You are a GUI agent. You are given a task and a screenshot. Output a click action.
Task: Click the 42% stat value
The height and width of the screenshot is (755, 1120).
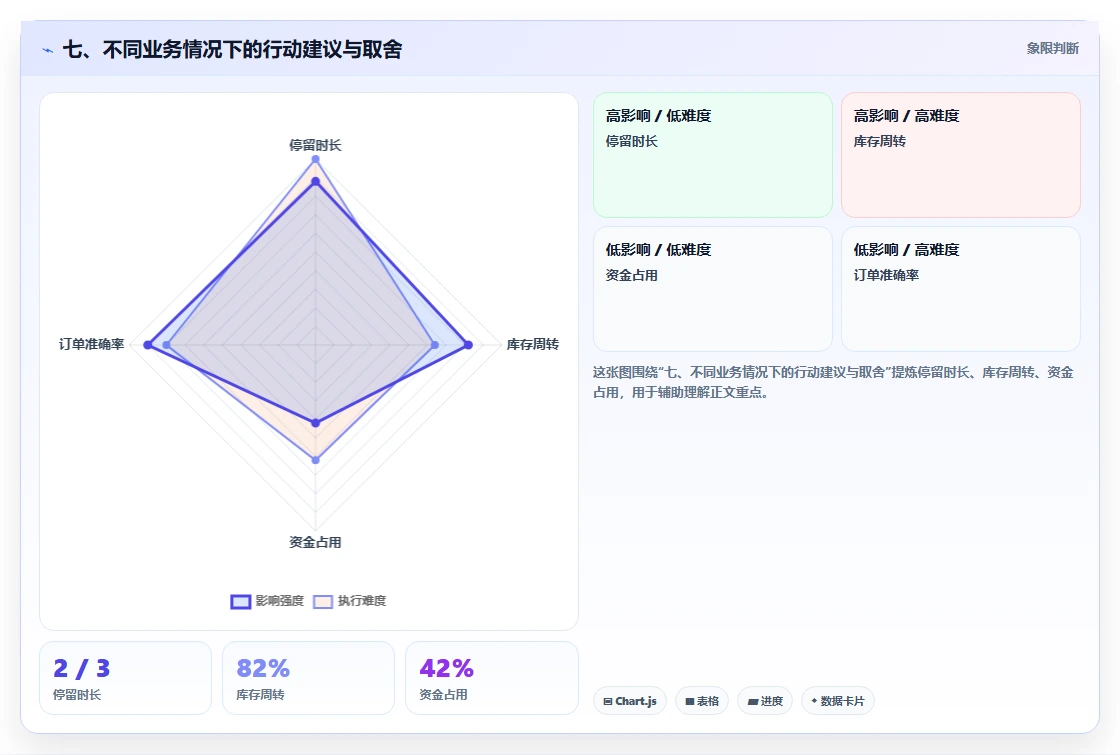446,669
